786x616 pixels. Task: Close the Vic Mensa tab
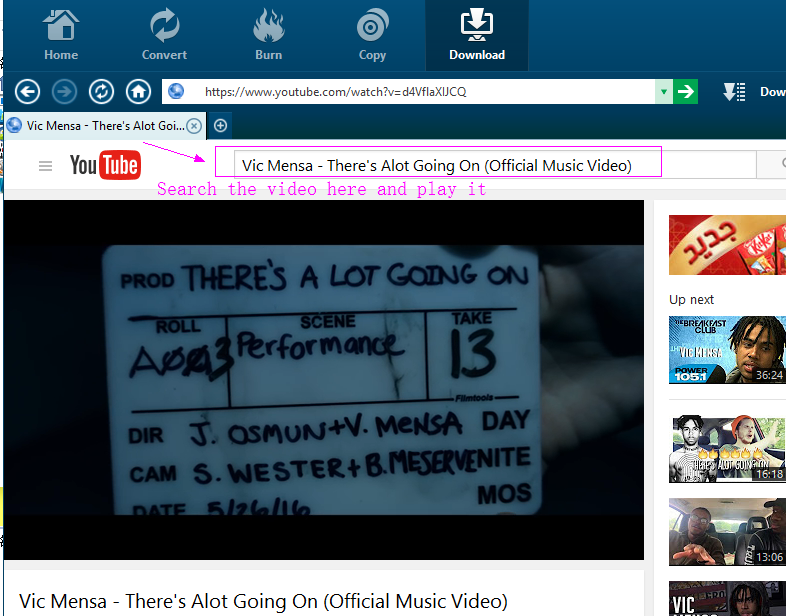click(194, 126)
